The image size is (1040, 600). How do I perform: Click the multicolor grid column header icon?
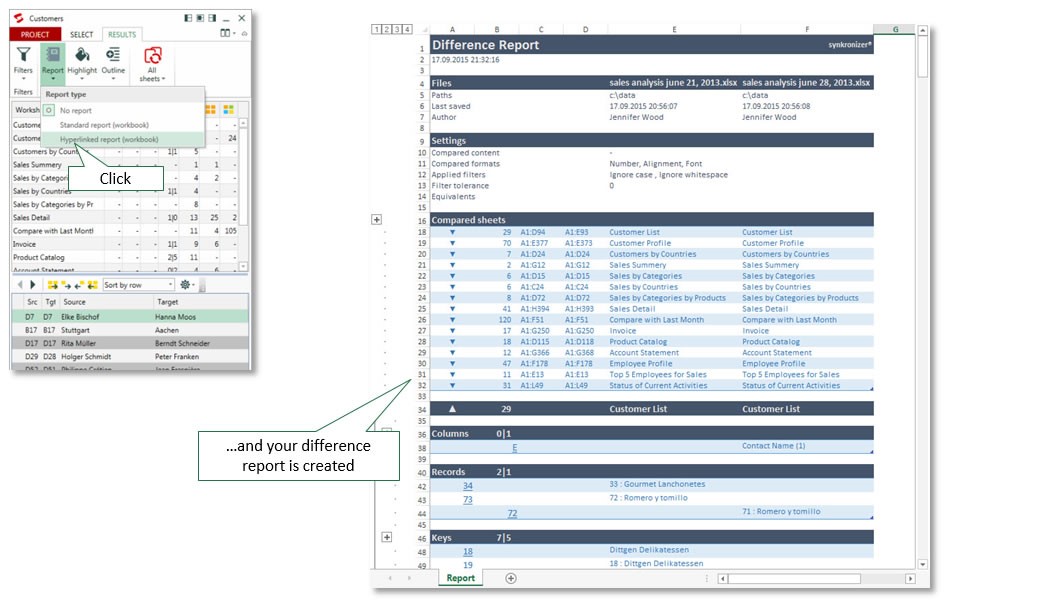(229, 109)
